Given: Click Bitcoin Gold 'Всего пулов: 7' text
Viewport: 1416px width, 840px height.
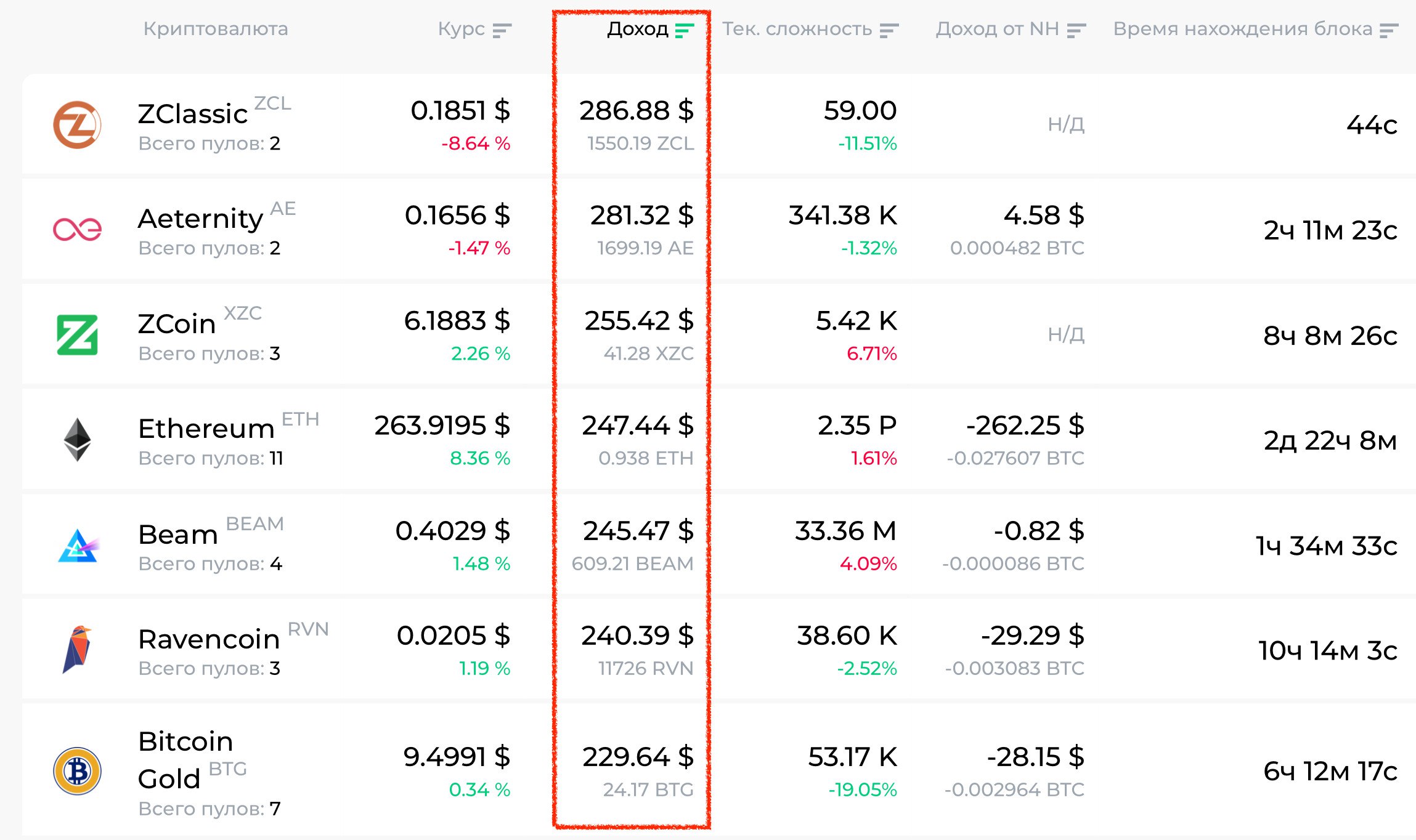Looking at the screenshot, I should [210, 809].
